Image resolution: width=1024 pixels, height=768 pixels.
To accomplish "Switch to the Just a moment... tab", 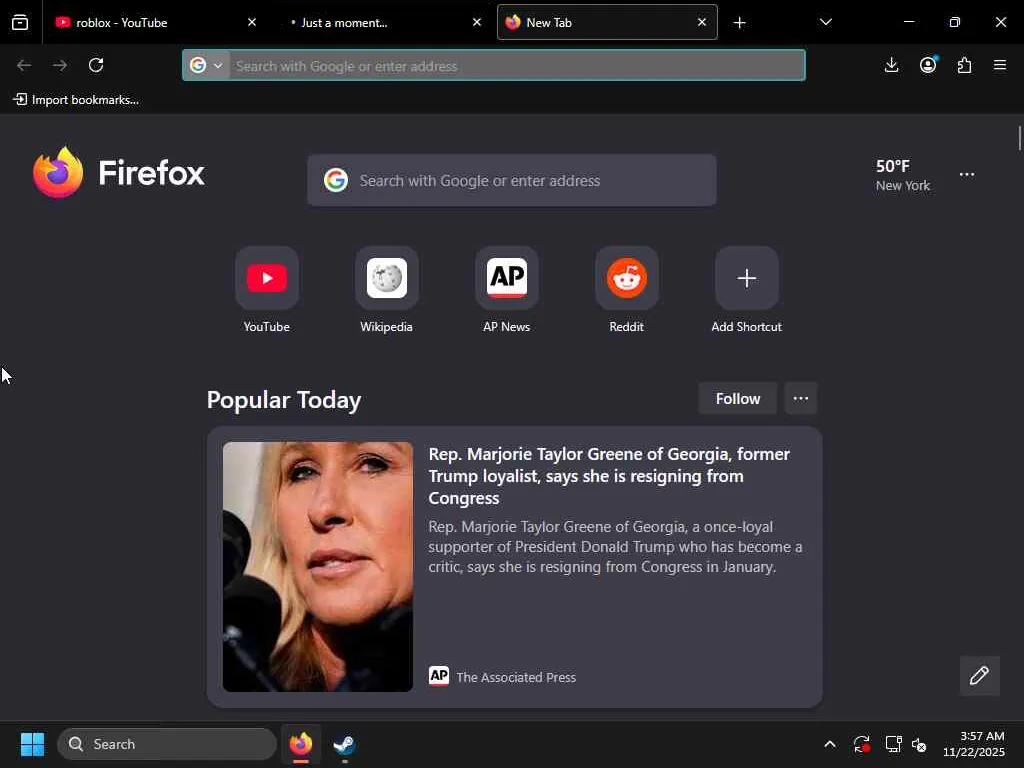I will click(385, 22).
